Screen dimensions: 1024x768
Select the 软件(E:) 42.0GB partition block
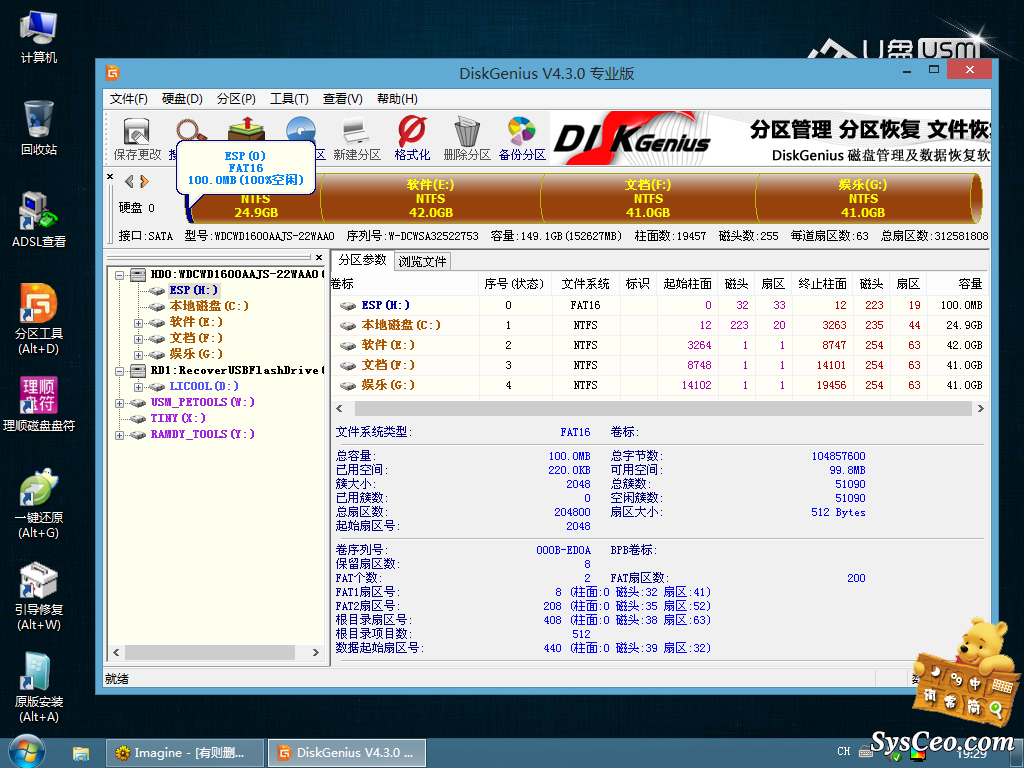click(431, 199)
